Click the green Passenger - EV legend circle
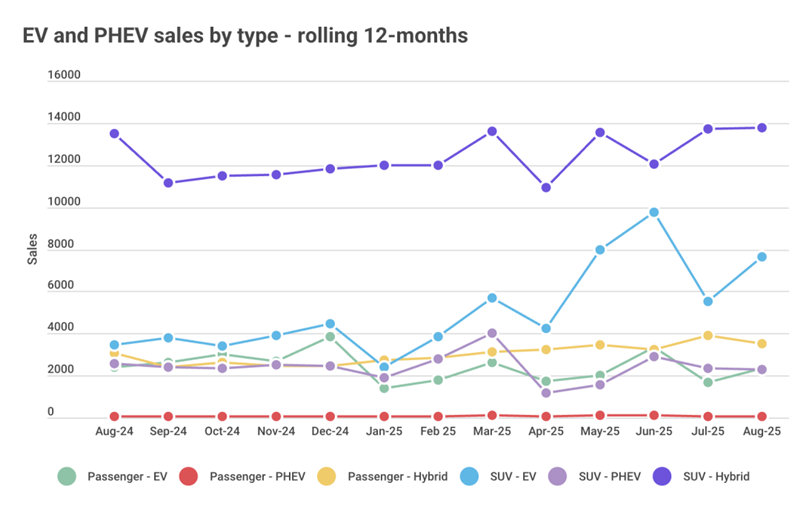 [x=66, y=477]
